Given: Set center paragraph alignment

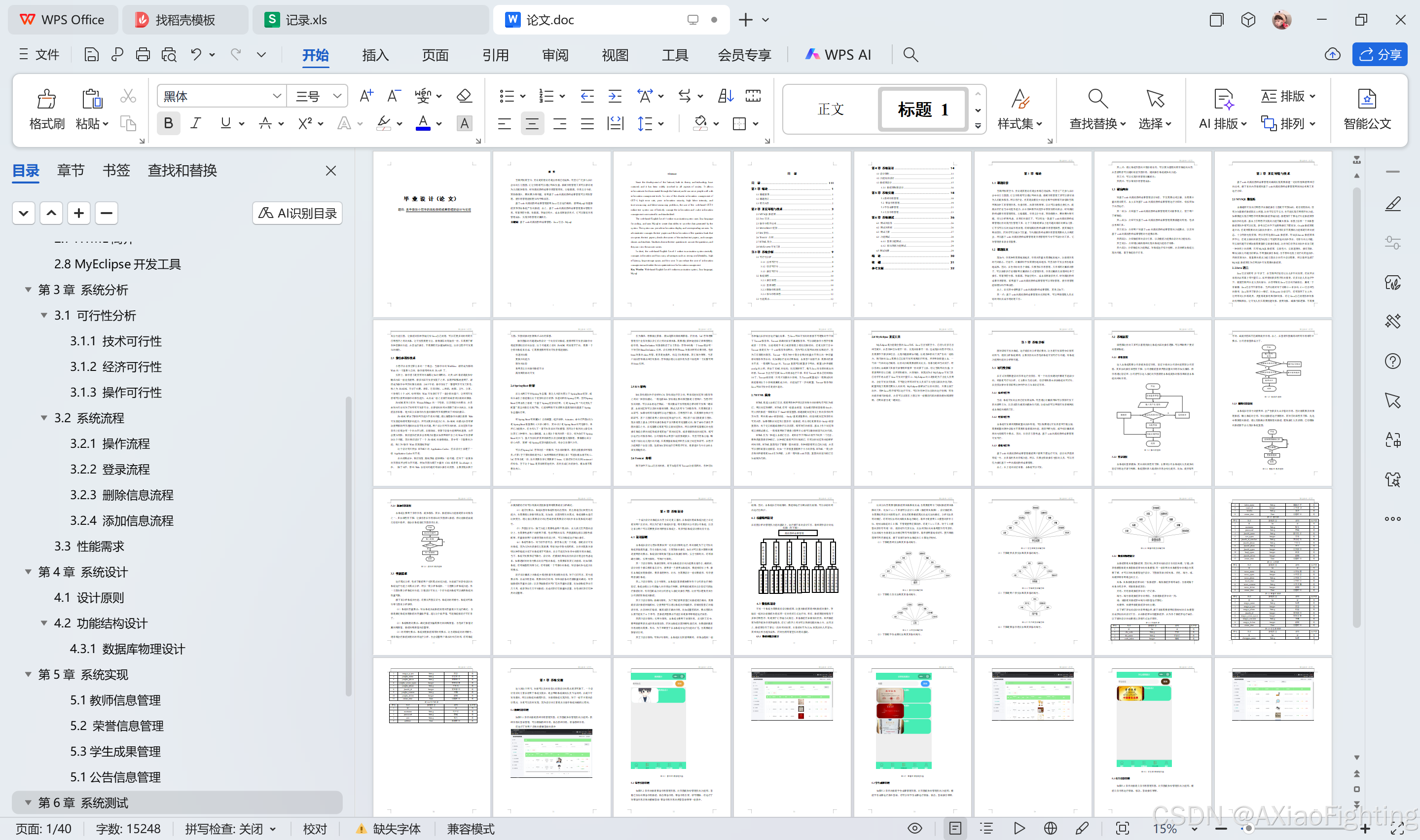Looking at the screenshot, I should click(531, 123).
